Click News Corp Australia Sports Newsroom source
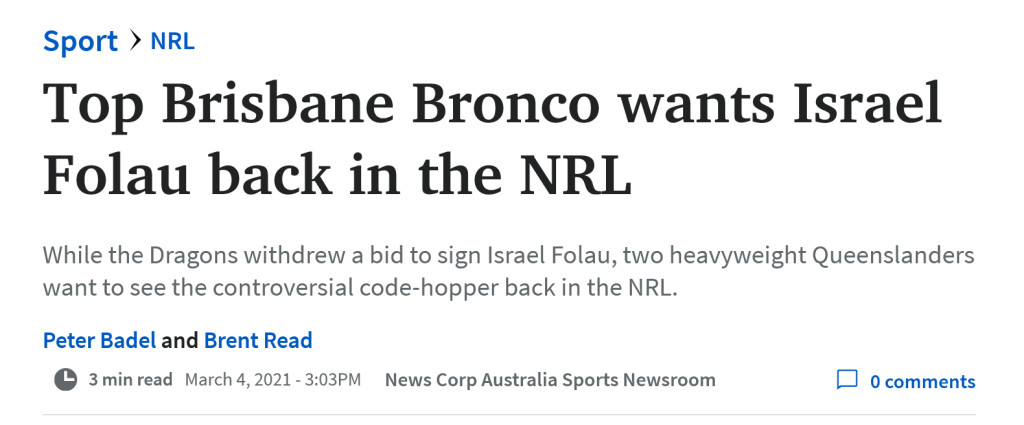This screenshot has width=1024, height=425. 550,379
